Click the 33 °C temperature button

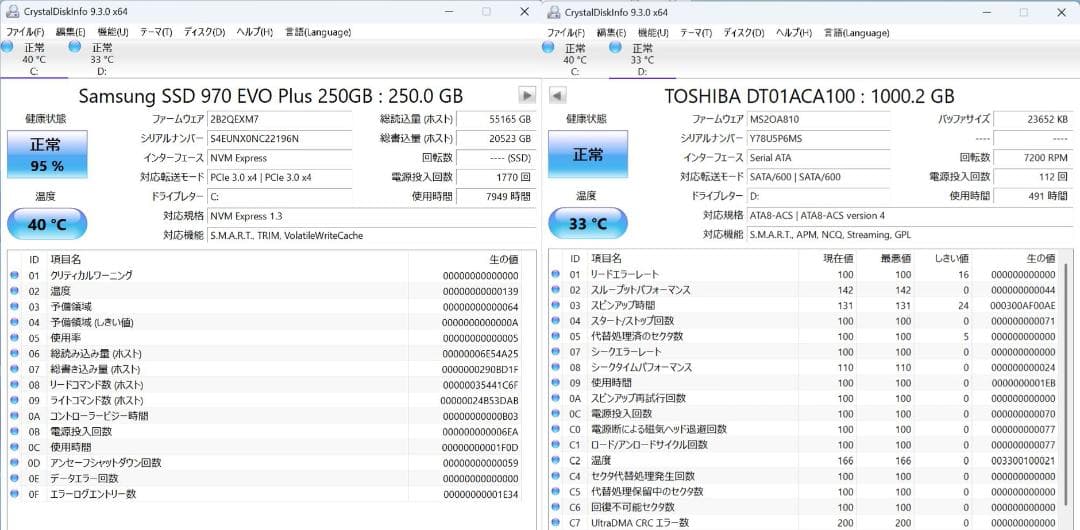[x=588, y=224]
